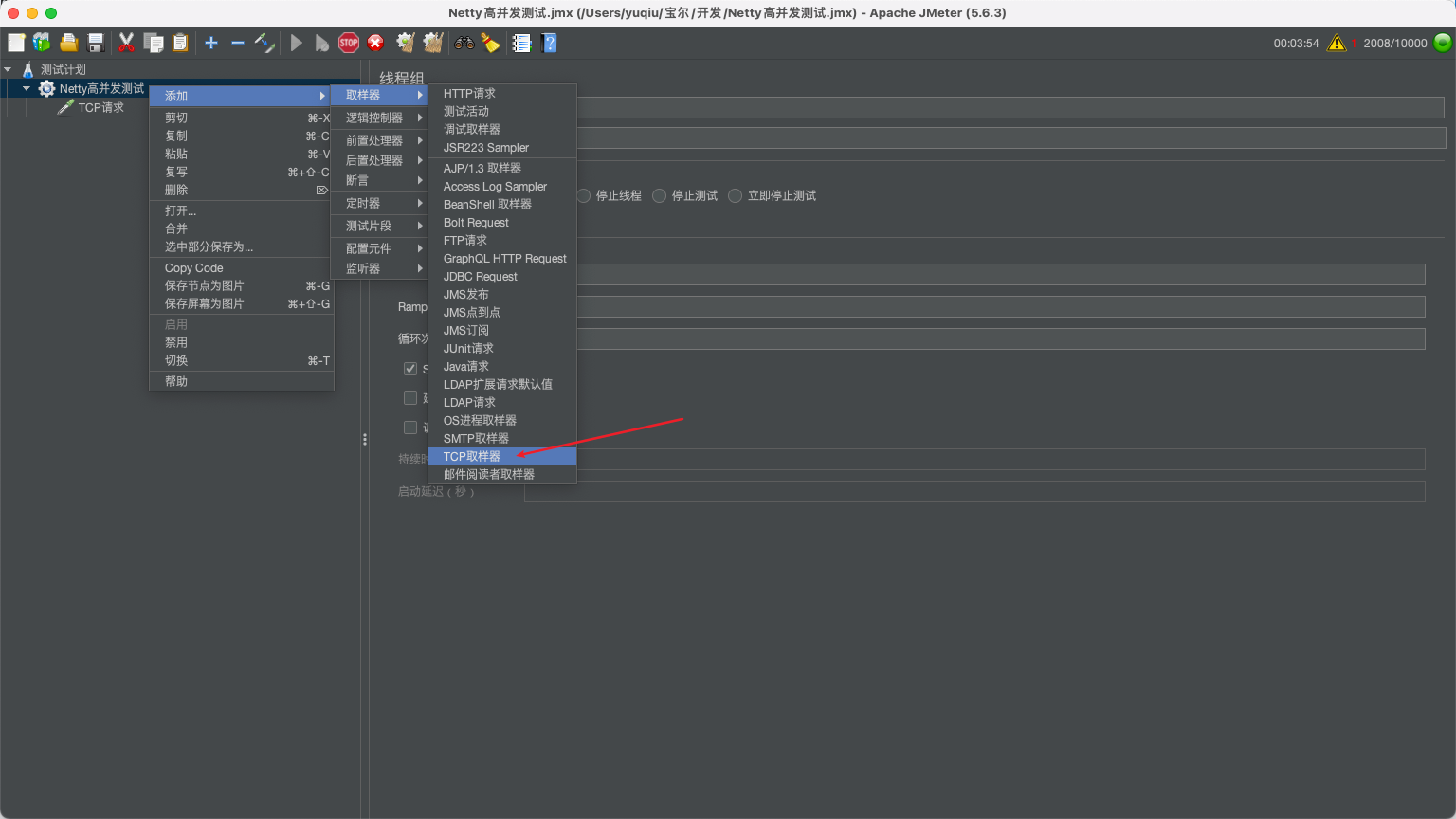
Task: Expand the 逻辑控制器 submenu
Action: pos(379,118)
